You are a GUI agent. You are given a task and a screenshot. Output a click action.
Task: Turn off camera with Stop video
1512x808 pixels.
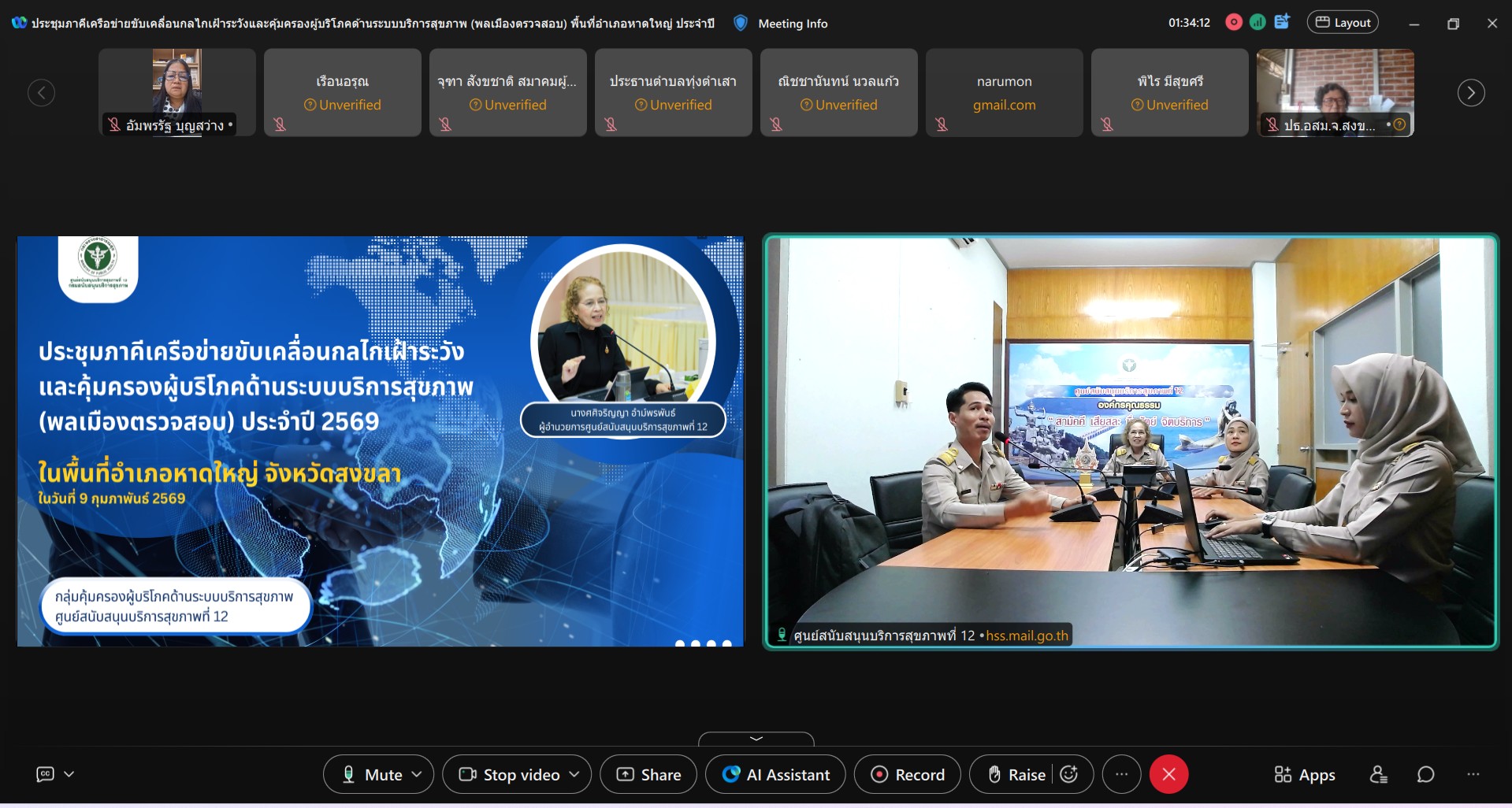tap(511, 775)
